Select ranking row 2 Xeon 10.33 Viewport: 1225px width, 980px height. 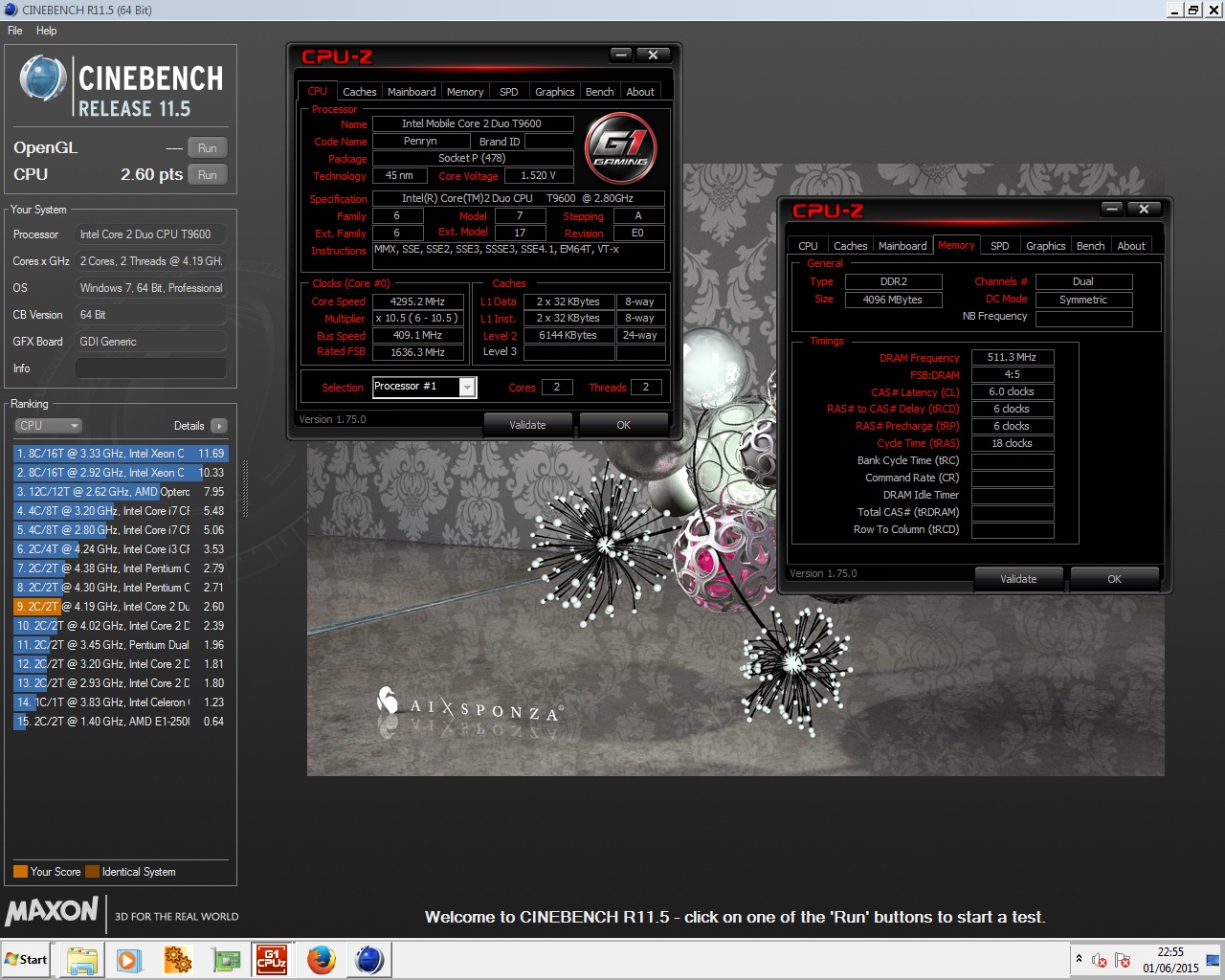pos(121,473)
